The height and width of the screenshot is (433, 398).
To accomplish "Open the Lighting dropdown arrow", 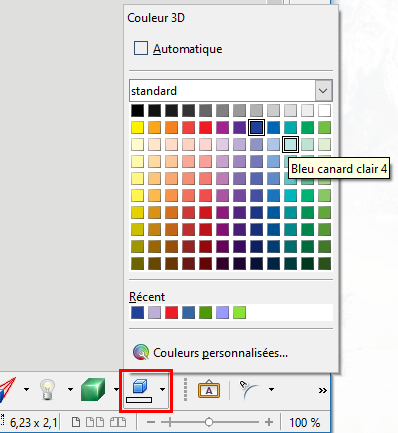I will [x=70, y=389].
